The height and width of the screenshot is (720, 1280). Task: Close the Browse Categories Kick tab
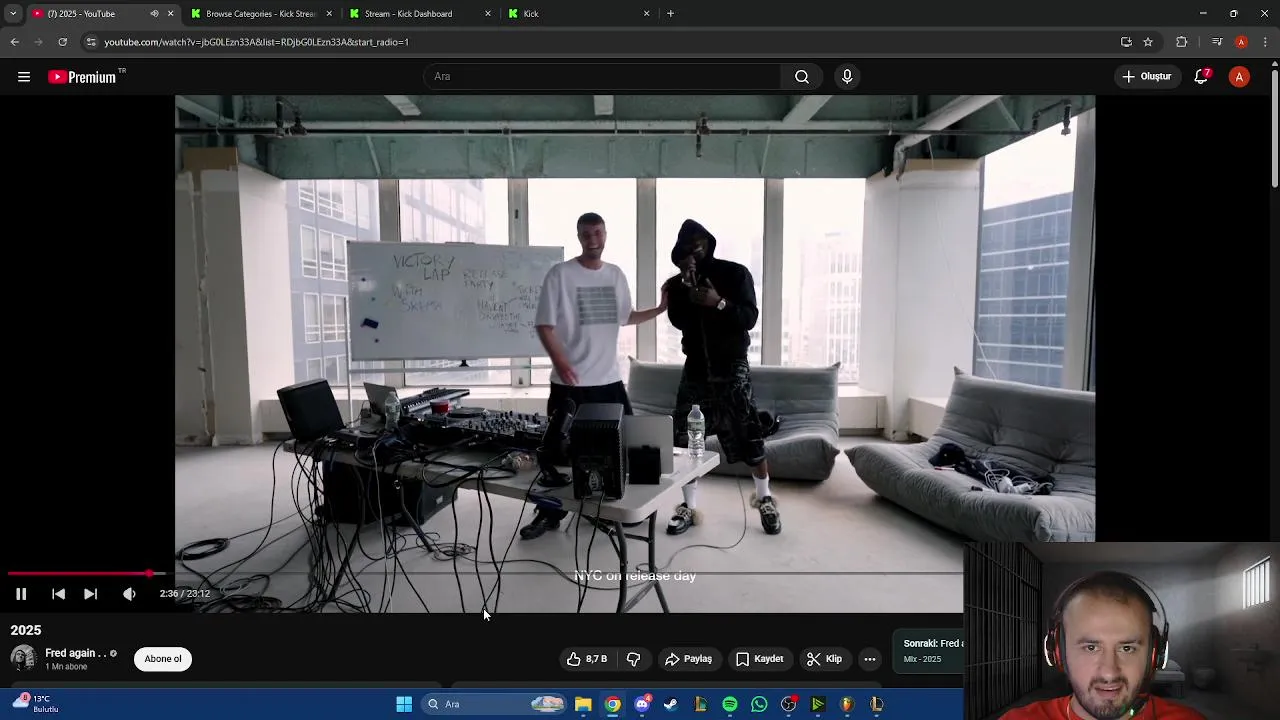(x=329, y=14)
